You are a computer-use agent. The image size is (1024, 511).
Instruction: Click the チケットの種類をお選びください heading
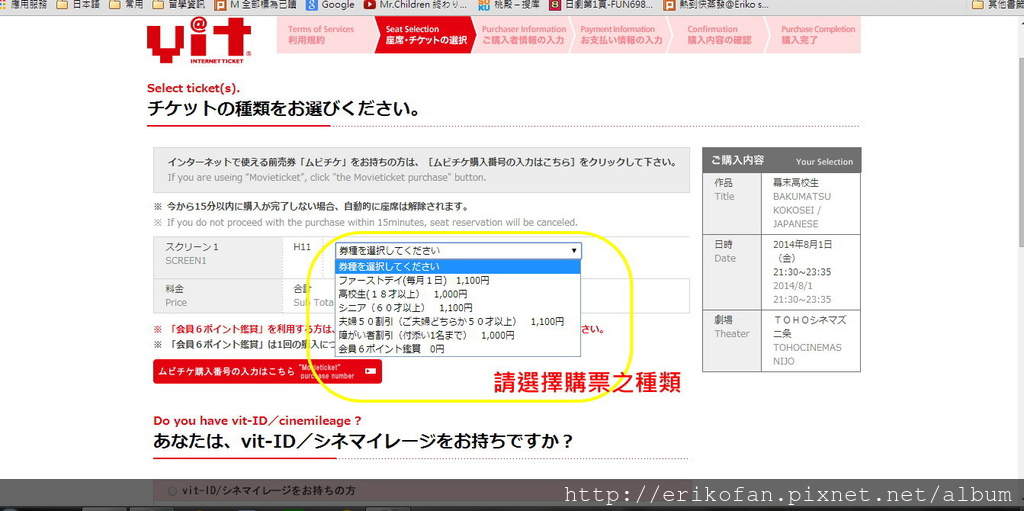click(283, 108)
